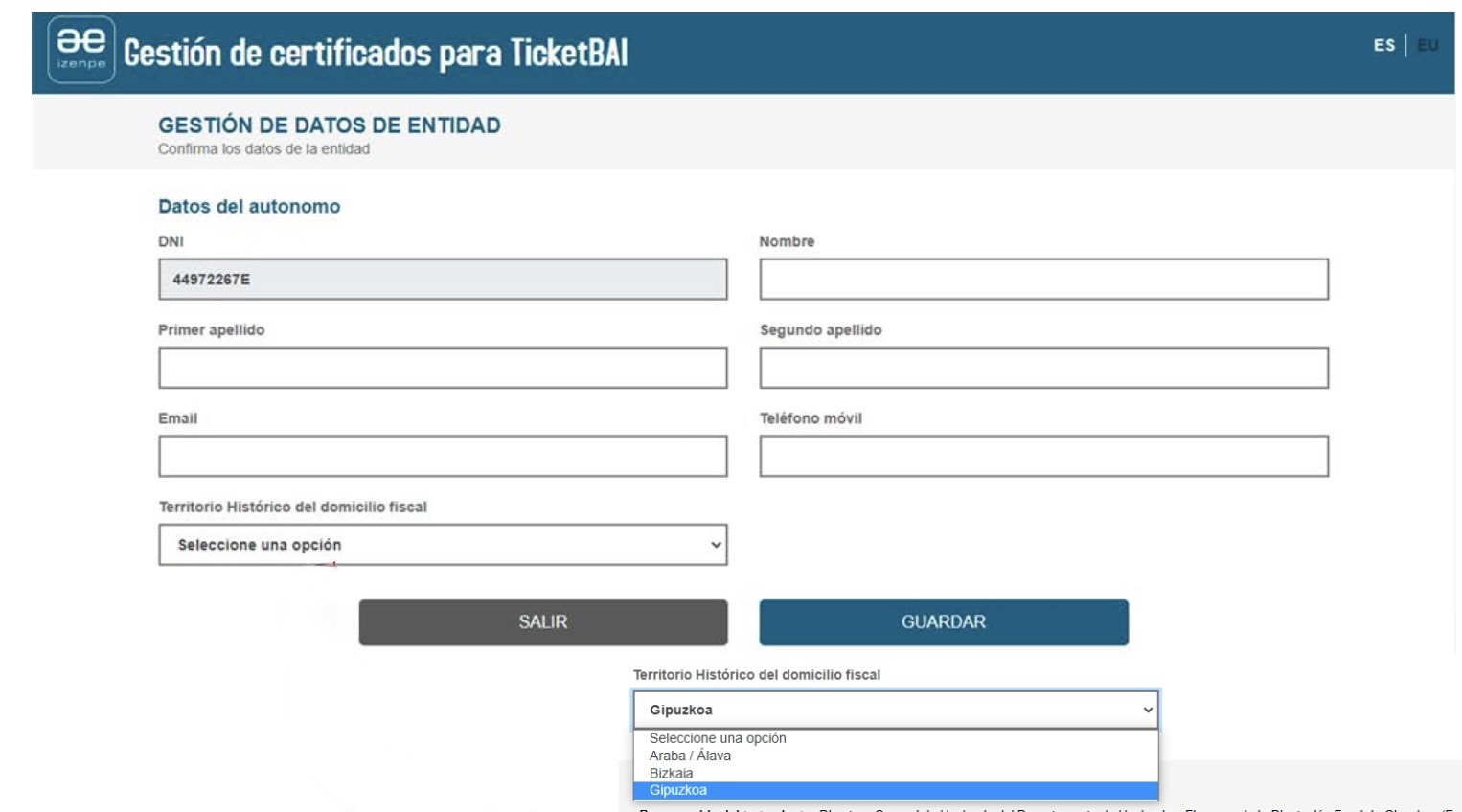
Task: Switch language to EU
Action: tap(1428, 45)
